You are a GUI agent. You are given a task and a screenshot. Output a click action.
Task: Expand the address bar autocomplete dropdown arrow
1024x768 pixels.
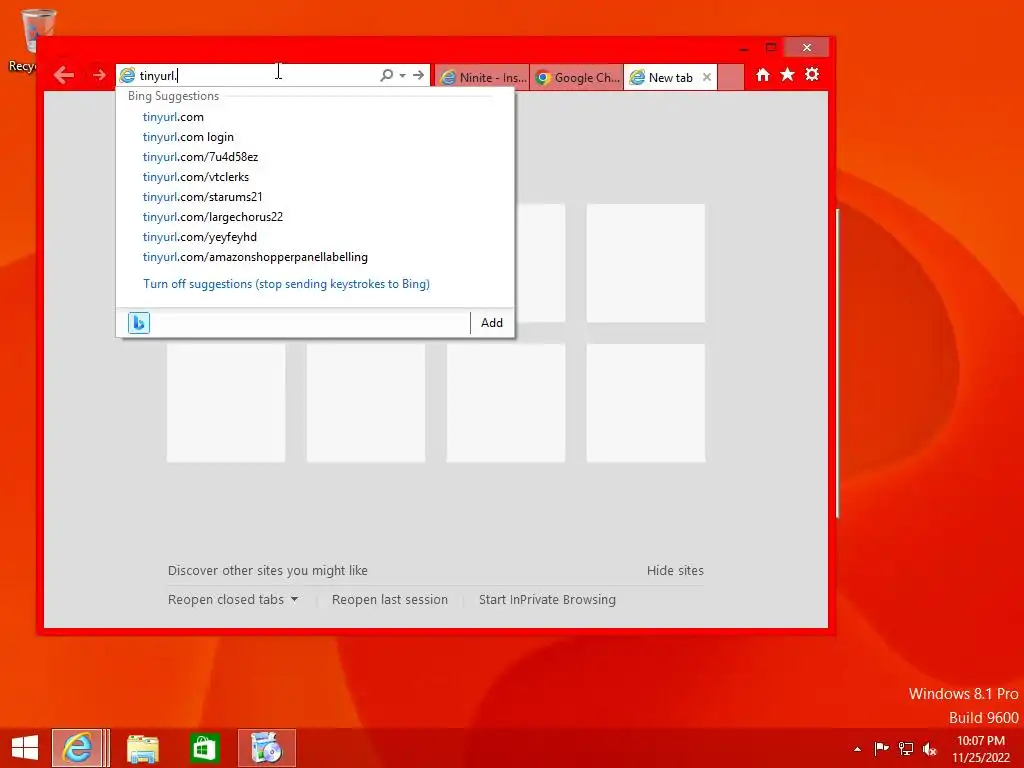402,75
